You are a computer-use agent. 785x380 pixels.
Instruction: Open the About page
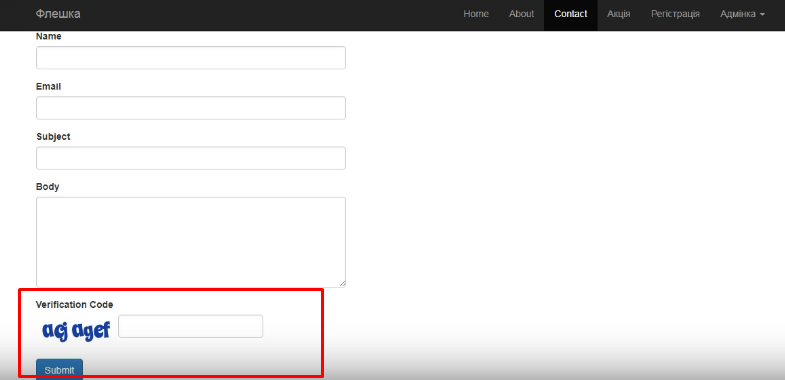(x=521, y=14)
